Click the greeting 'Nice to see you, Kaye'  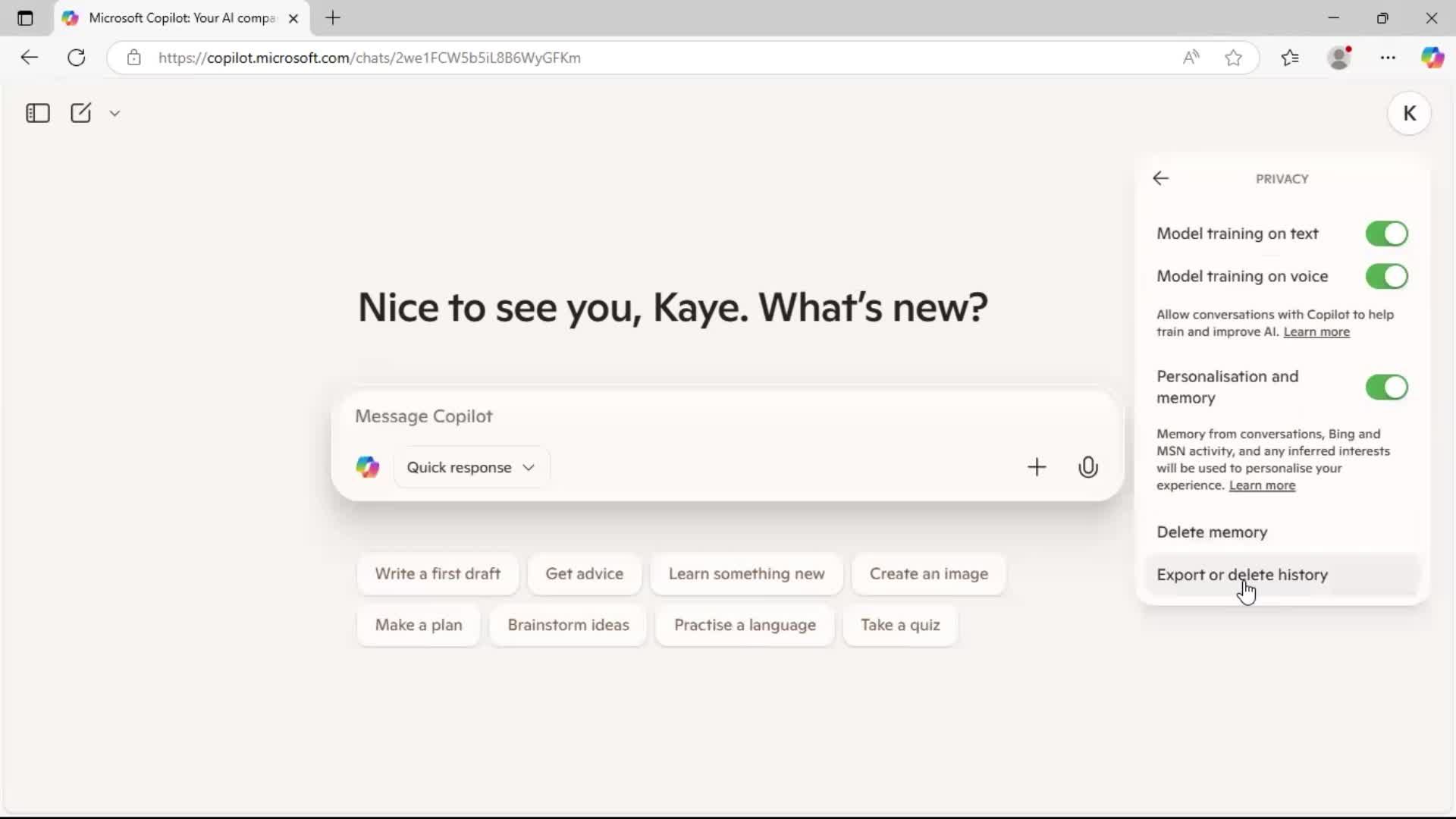tap(554, 308)
